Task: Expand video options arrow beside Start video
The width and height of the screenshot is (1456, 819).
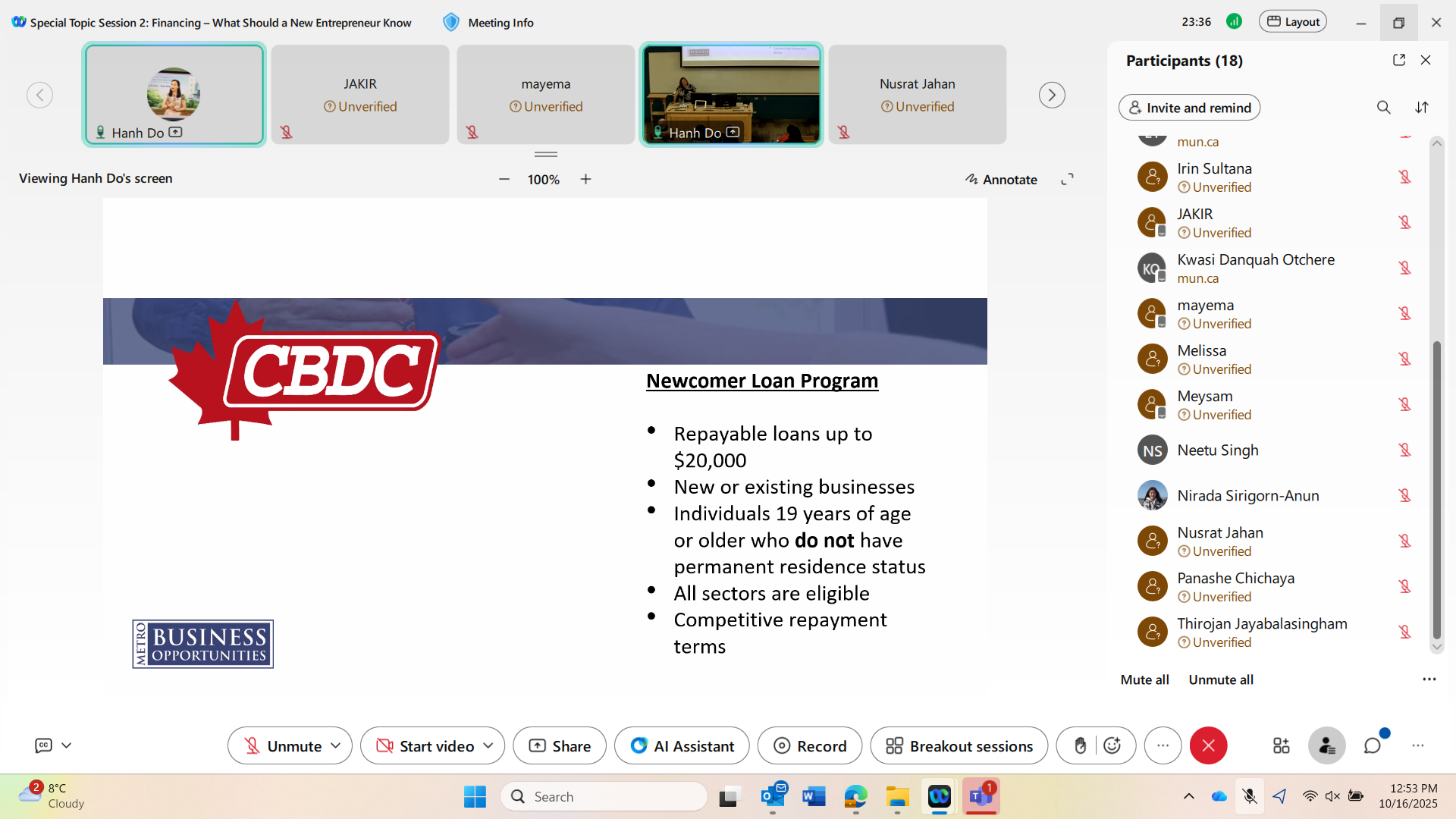Action: (x=488, y=746)
